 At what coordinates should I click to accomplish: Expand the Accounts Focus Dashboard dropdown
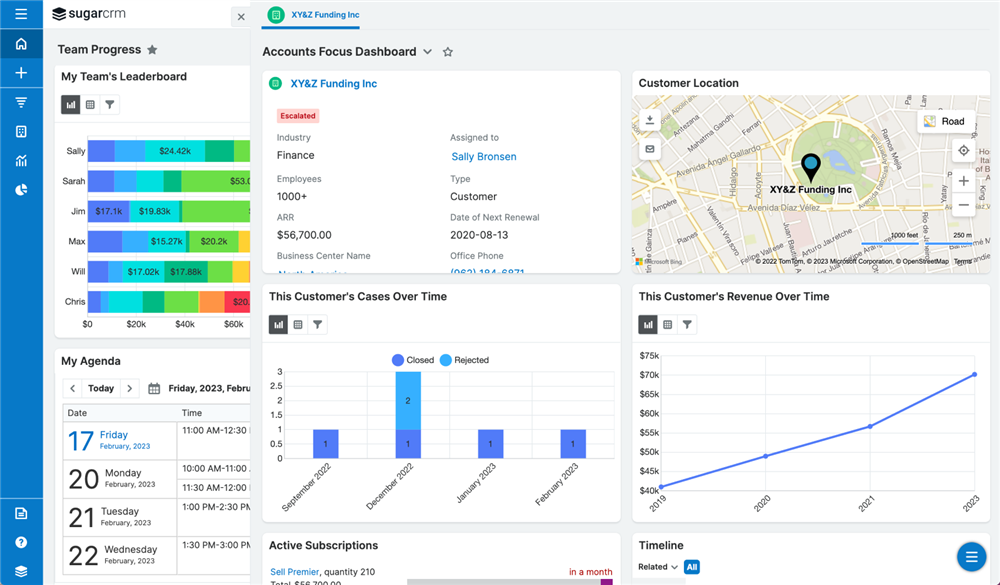(428, 52)
